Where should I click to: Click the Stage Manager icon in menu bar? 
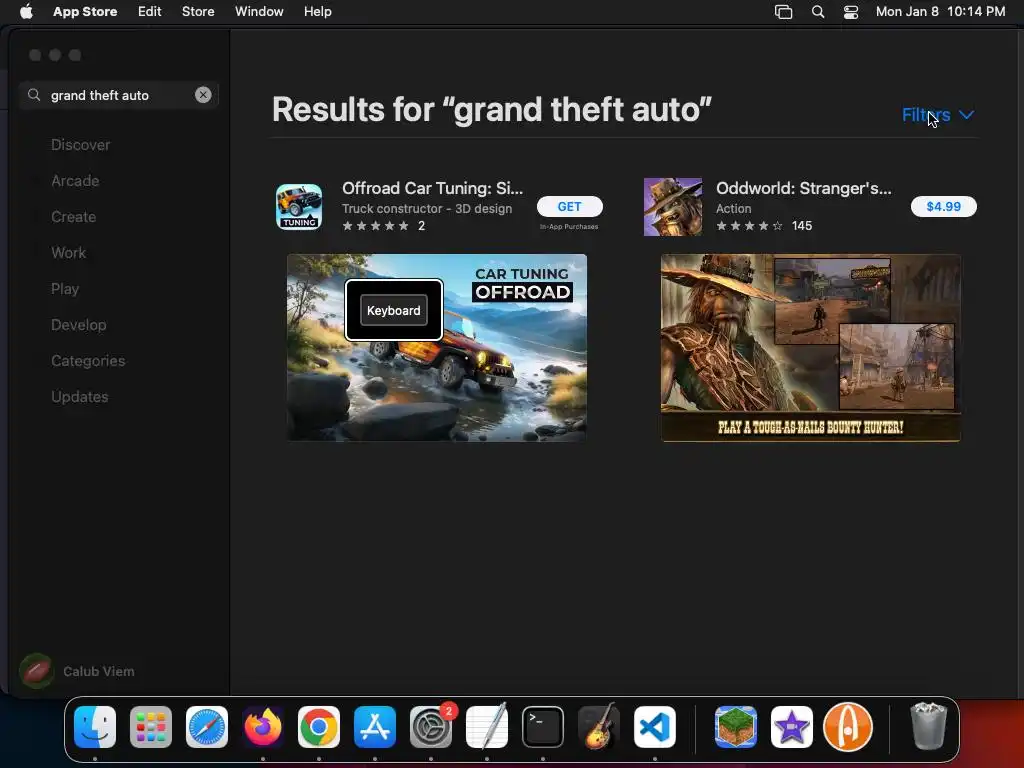(x=784, y=11)
